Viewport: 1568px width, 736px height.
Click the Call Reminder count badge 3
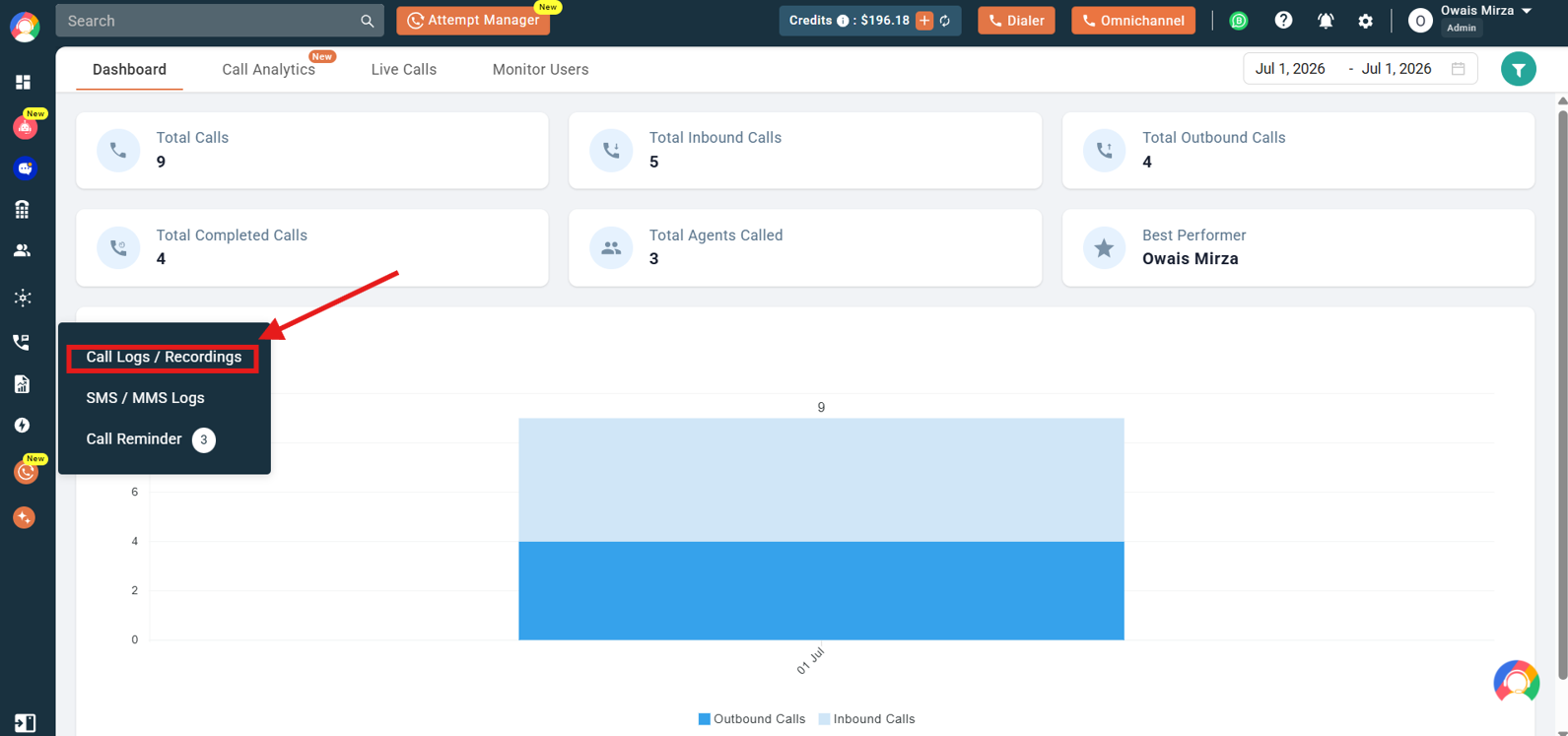coord(203,439)
